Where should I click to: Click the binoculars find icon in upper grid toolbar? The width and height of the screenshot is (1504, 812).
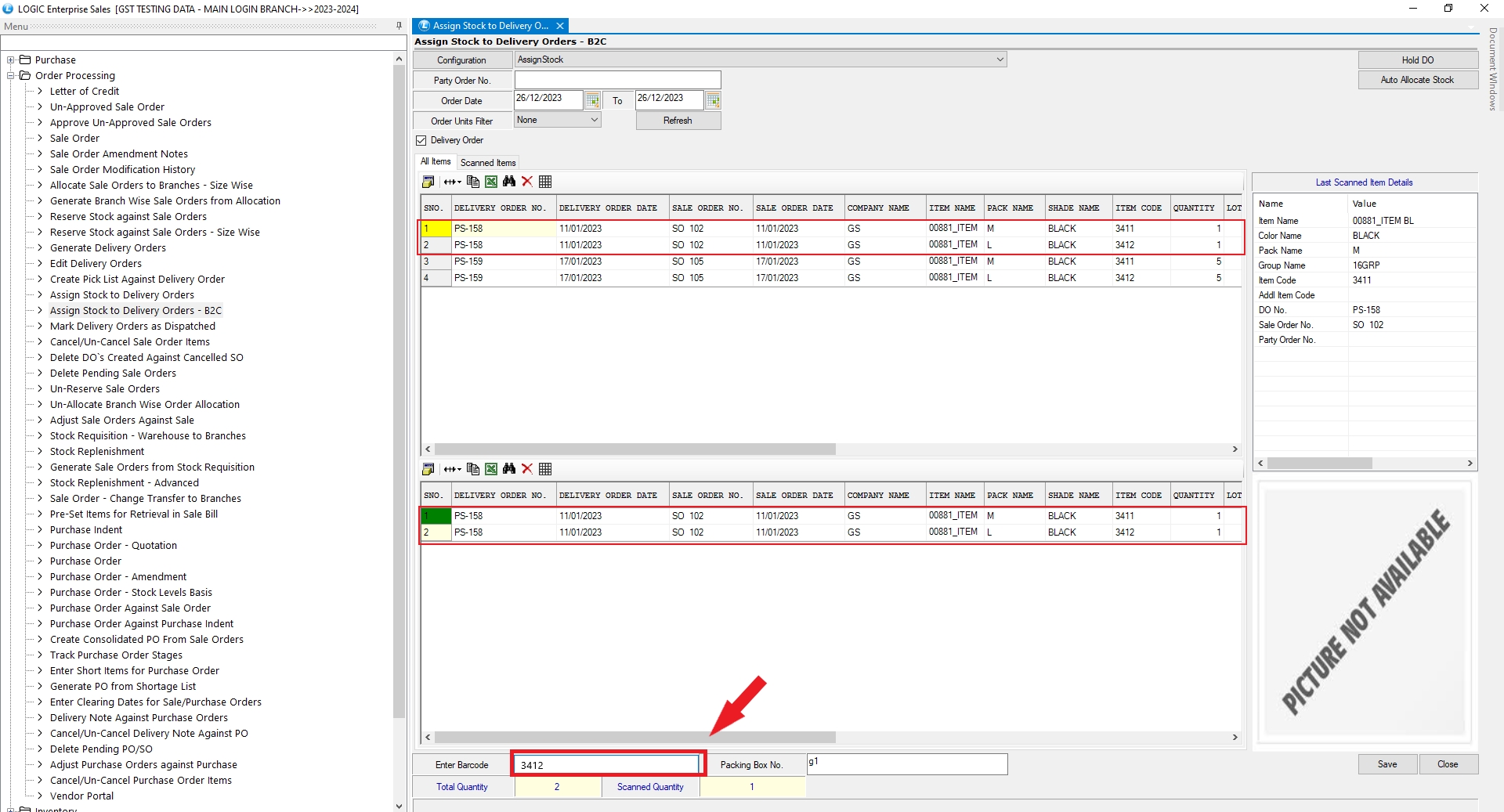(509, 182)
